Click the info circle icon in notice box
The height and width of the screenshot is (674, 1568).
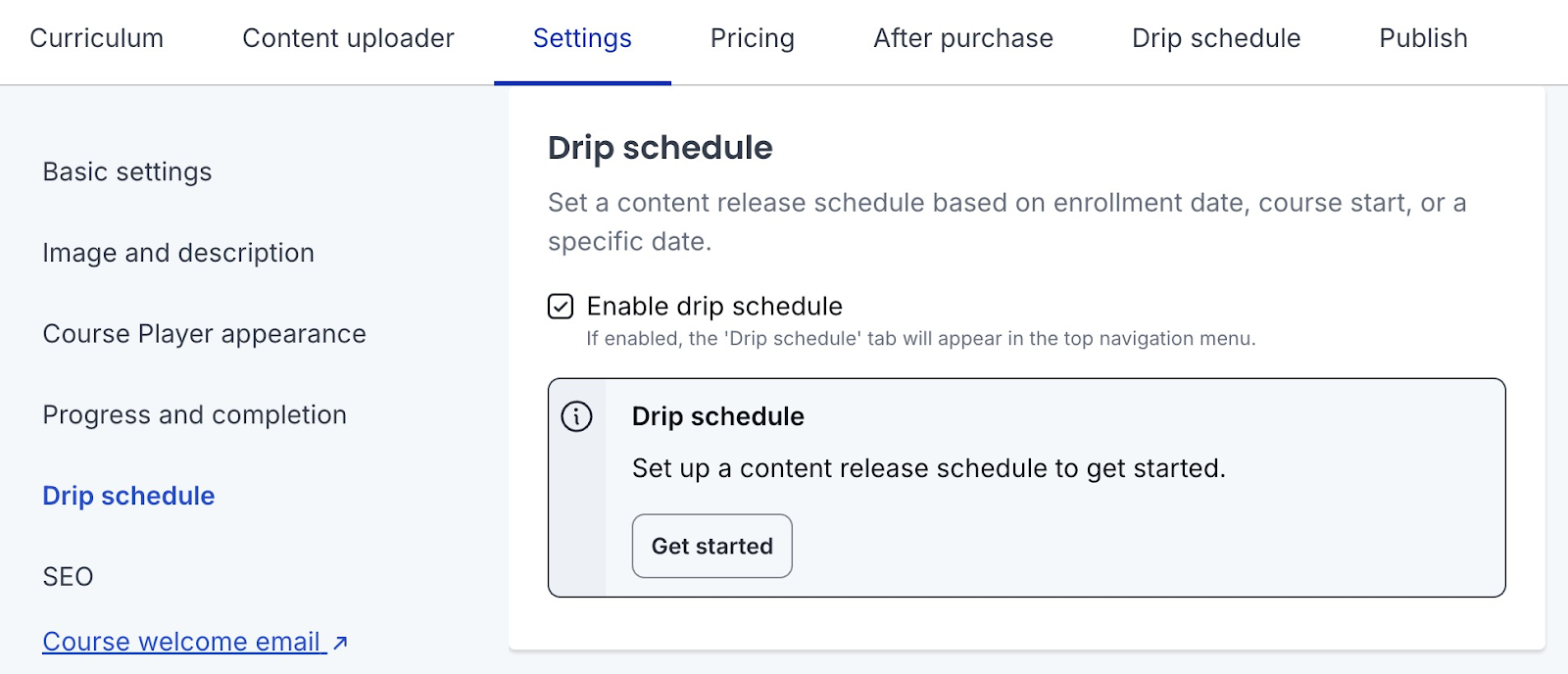(x=576, y=416)
